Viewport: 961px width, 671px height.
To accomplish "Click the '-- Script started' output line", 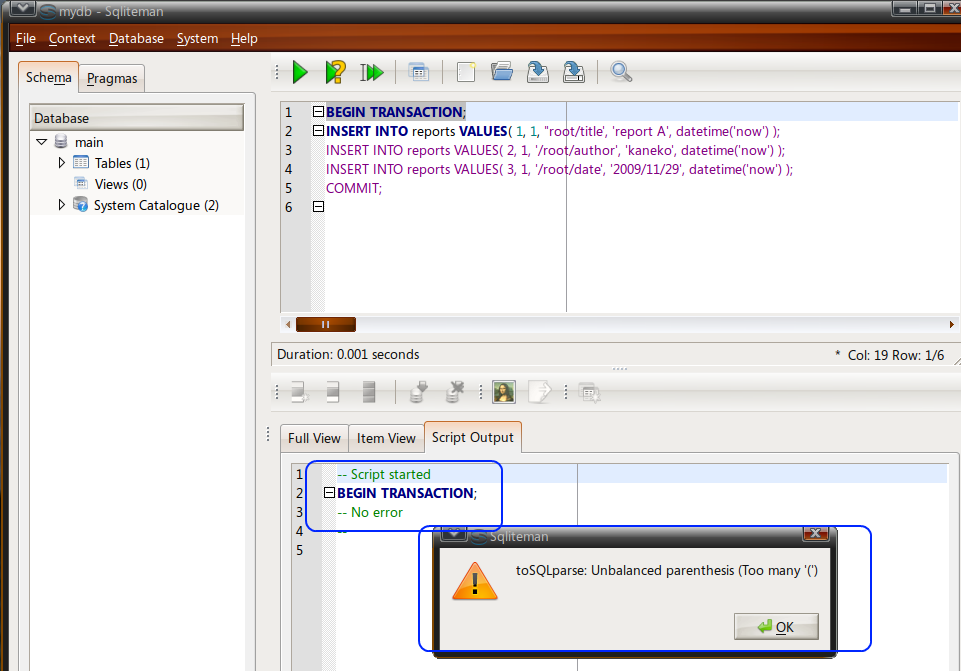I will tap(384, 474).
